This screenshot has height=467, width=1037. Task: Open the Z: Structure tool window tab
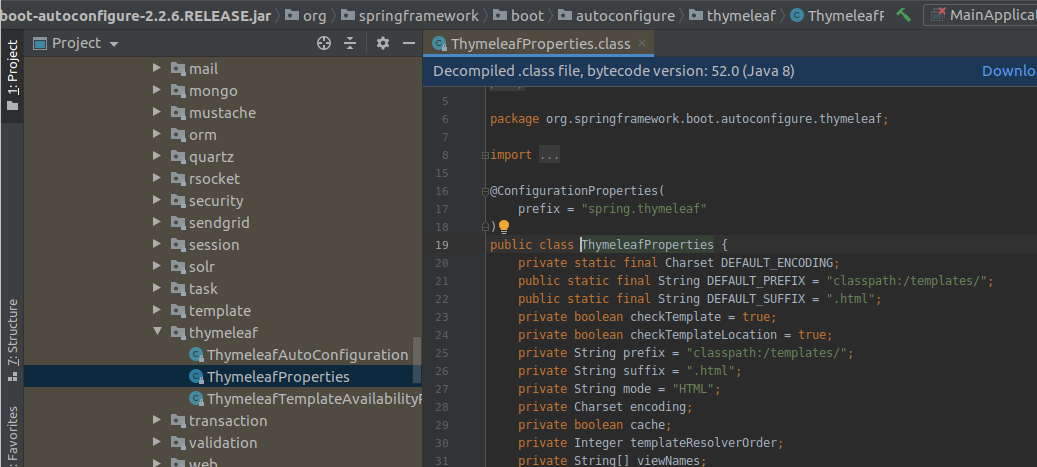coord(13,340)
